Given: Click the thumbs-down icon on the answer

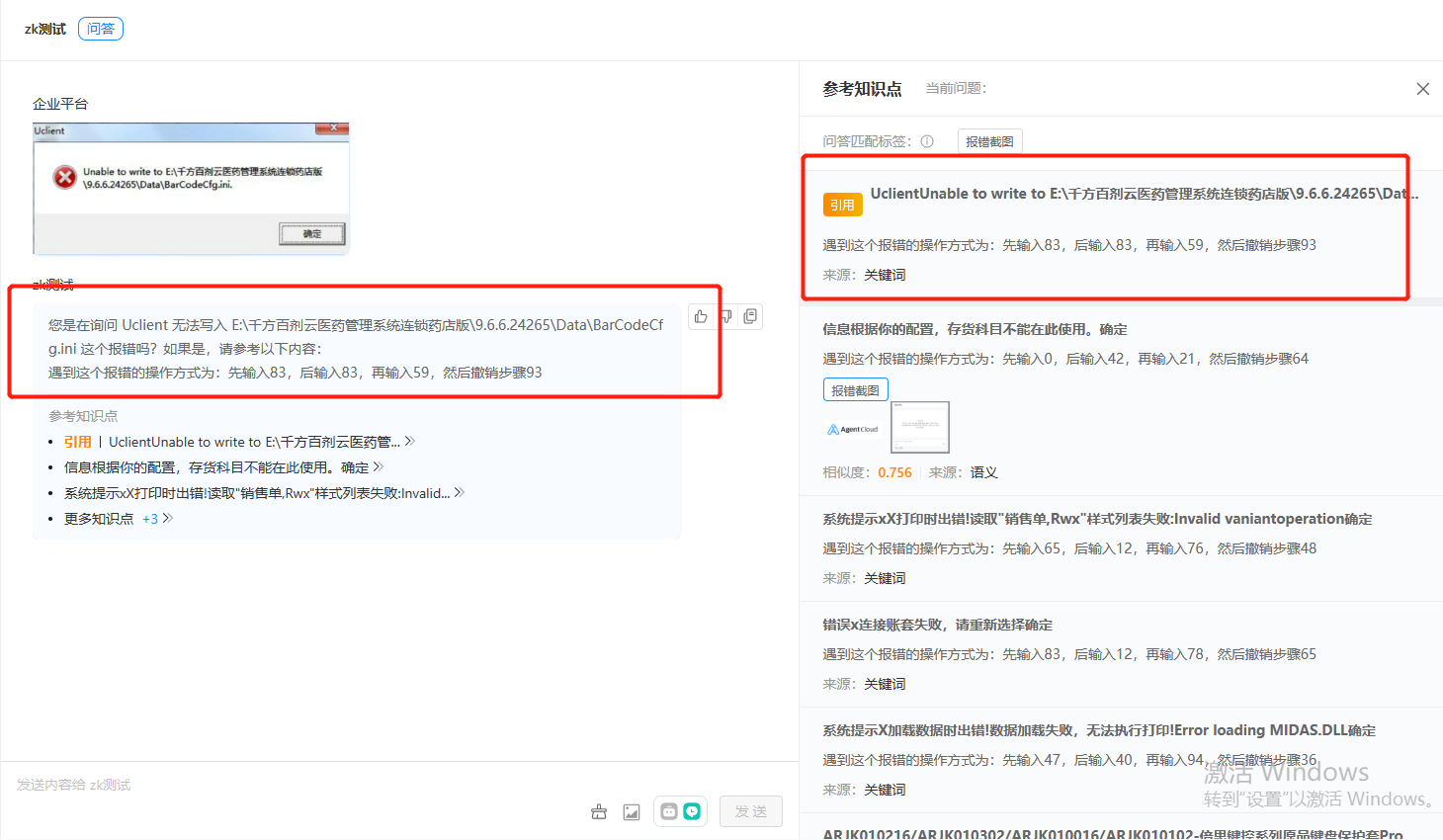Looking at the screenshot, I should point(725,316).
